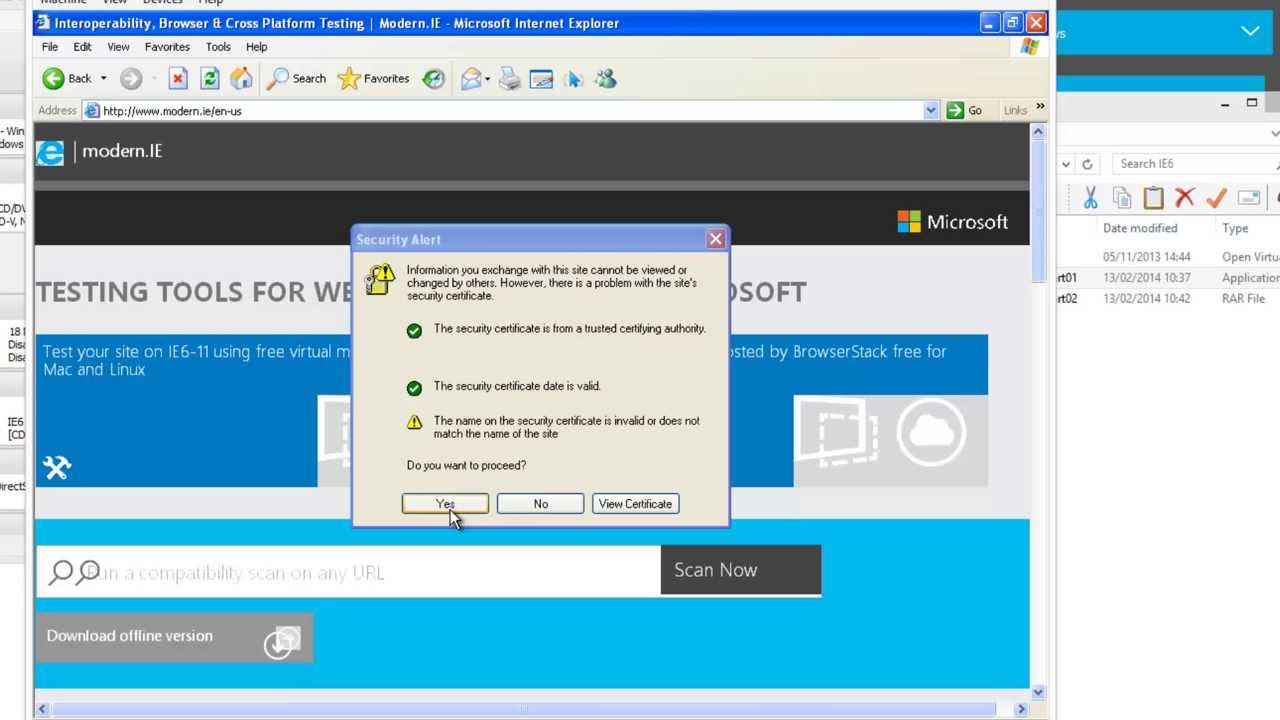The width and height of the screenshot is (1280, 720).
Task: Open the Tools menu
Action: [218, 47]
